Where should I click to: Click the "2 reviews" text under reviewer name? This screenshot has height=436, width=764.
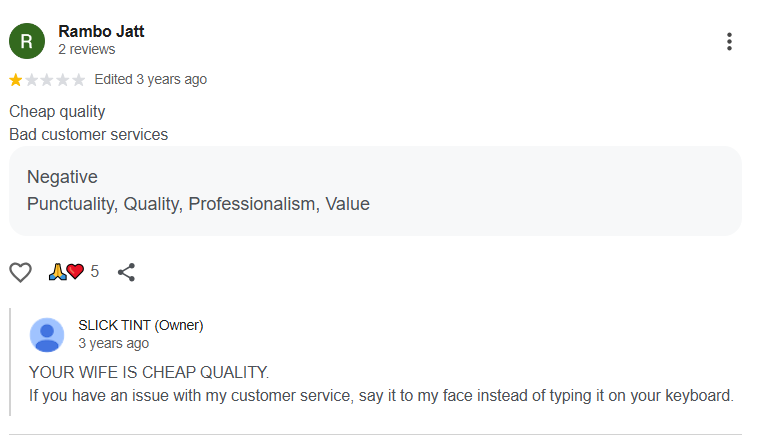[86, 49]
